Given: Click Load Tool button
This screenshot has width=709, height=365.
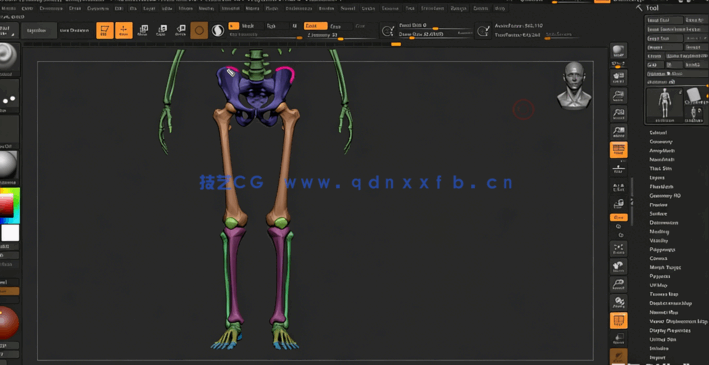Looking at the screenshot, I should tap(665, 20).
